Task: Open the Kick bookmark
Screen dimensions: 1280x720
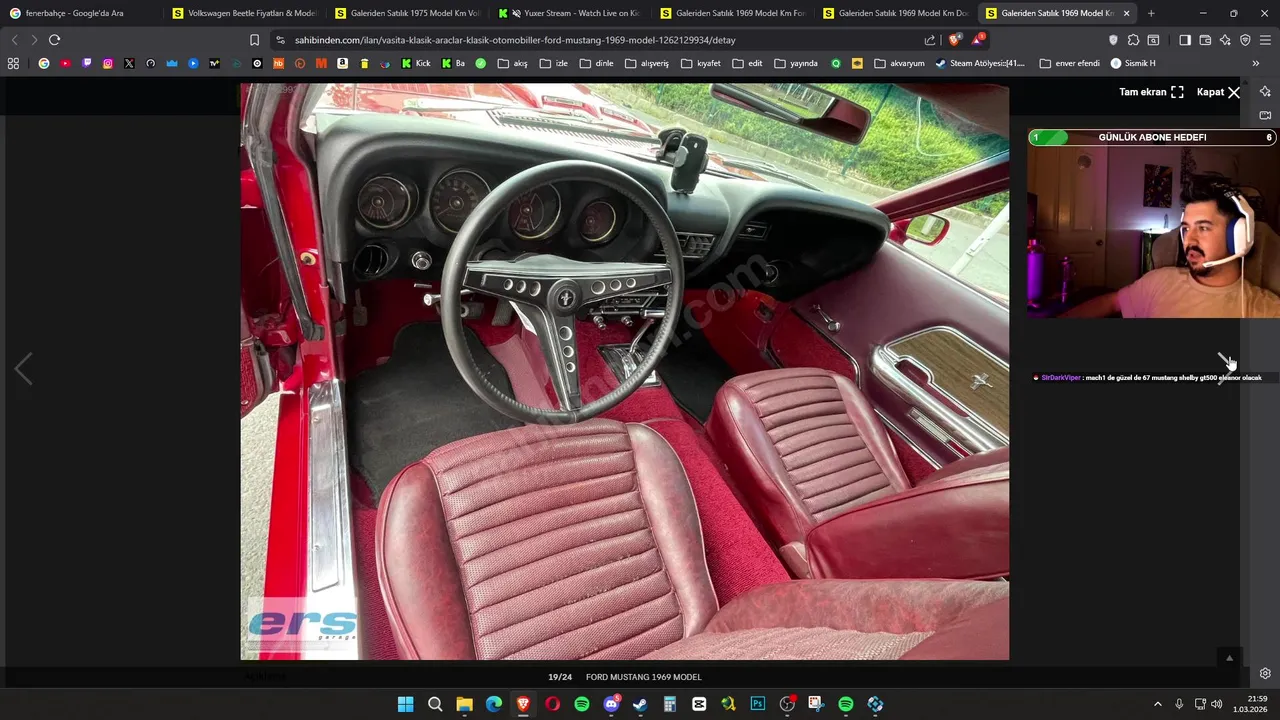Action: [x=415, y=63]
